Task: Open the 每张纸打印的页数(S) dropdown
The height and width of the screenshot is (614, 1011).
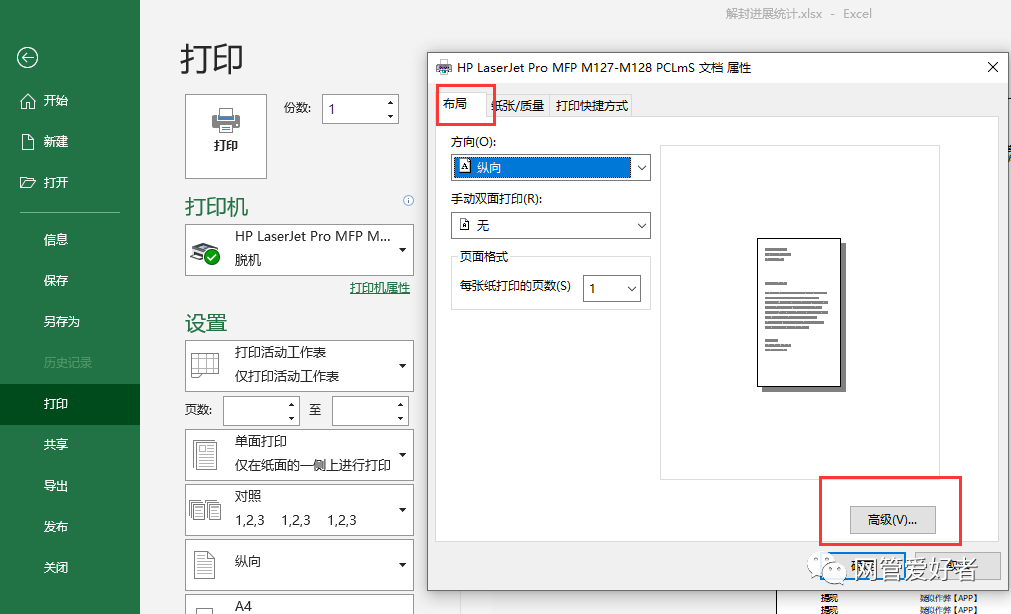Action: pyautogui.click(x=612, y=288)
